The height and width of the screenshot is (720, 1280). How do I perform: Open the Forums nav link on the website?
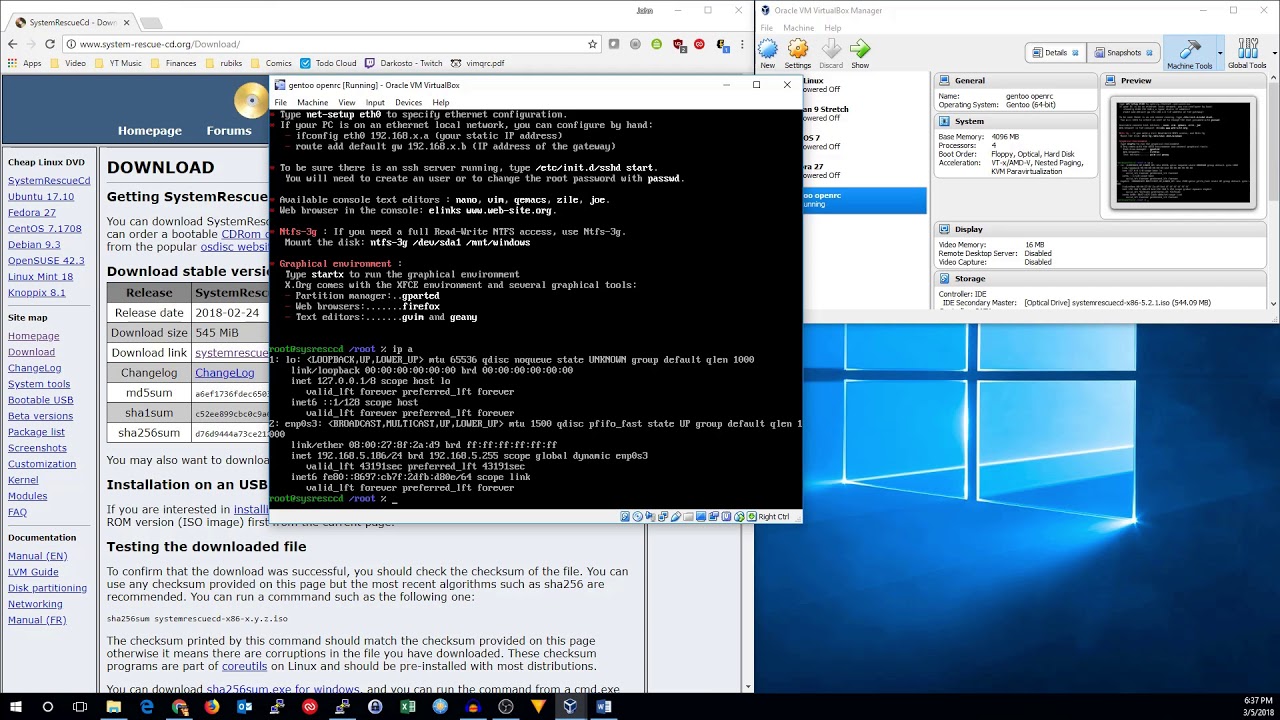coord(229,130)
